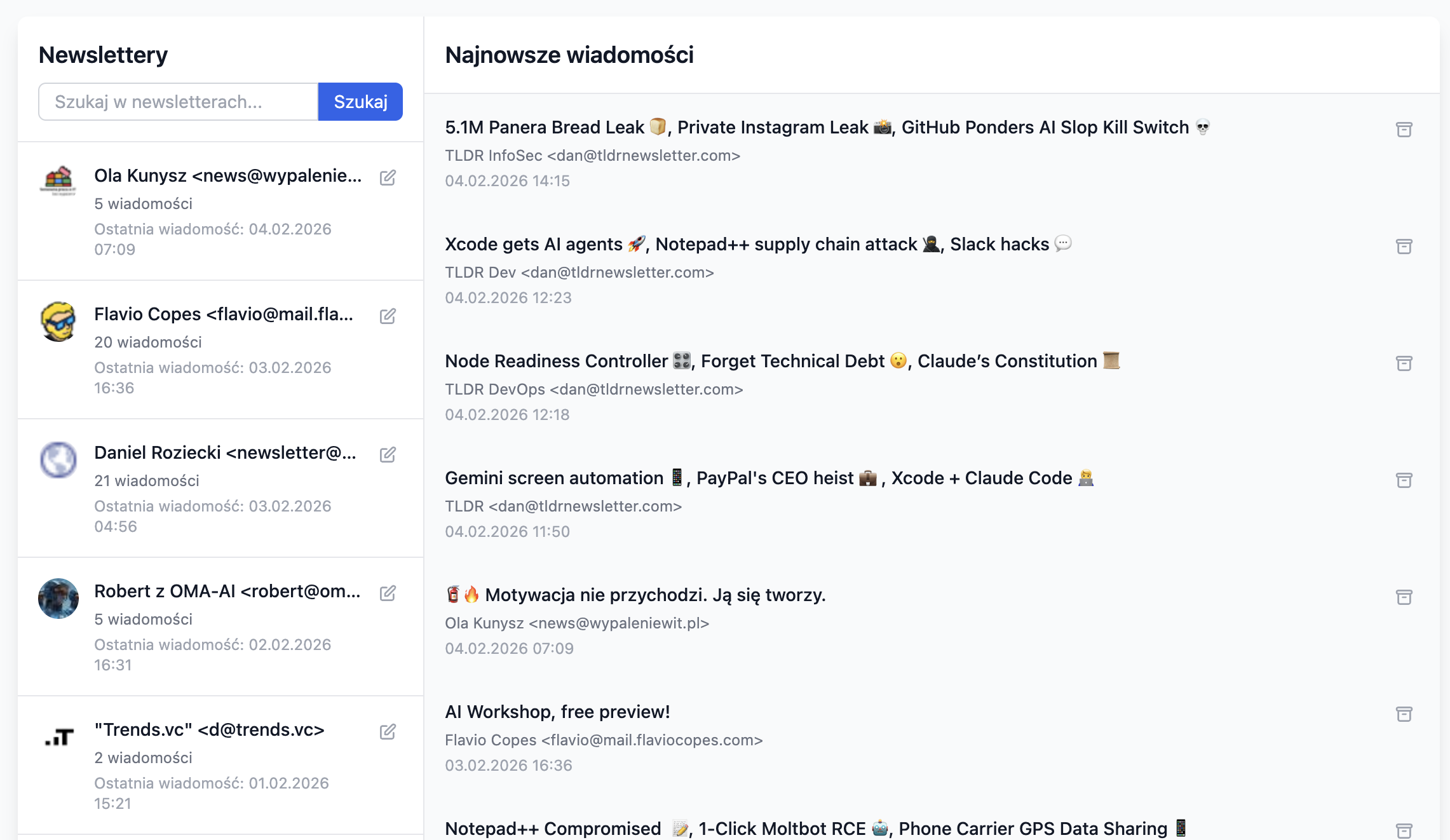This screenshot has height=840, width=1450.
Task: Click the 'Newslettery' sidebar heading
Action: coord(103,55)
